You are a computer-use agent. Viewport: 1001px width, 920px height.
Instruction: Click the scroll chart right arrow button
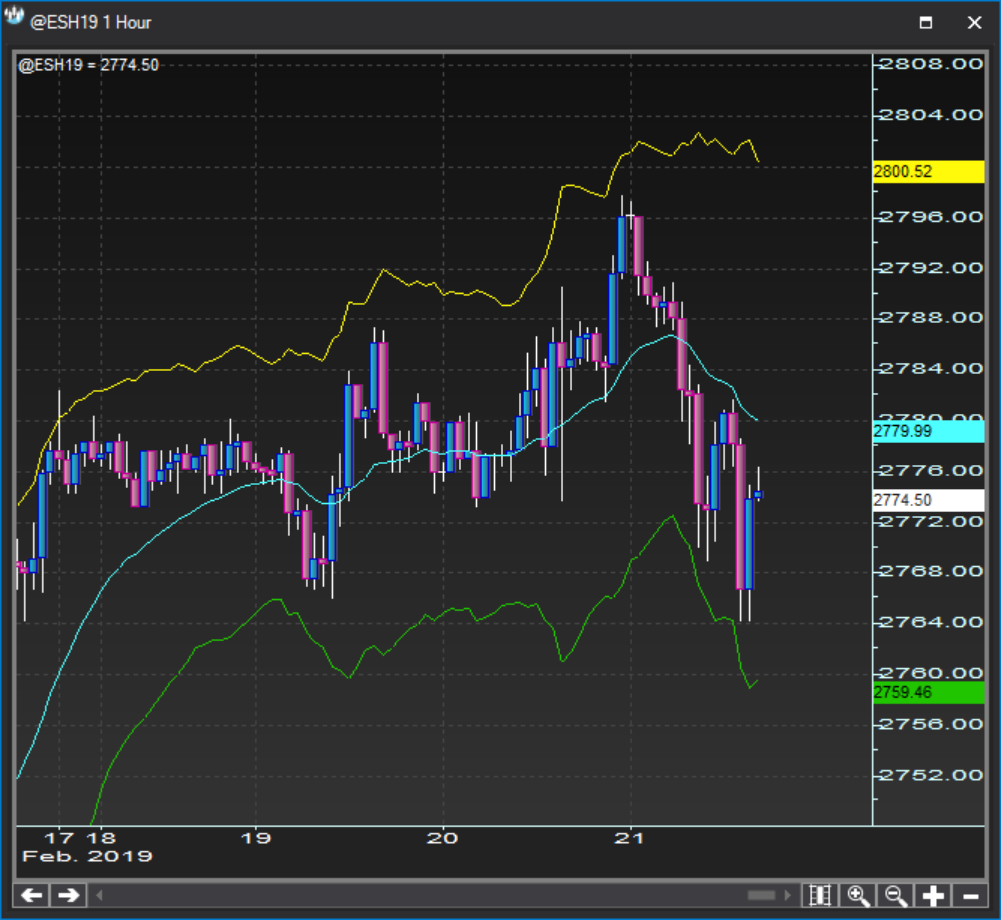tap(68, 895)
